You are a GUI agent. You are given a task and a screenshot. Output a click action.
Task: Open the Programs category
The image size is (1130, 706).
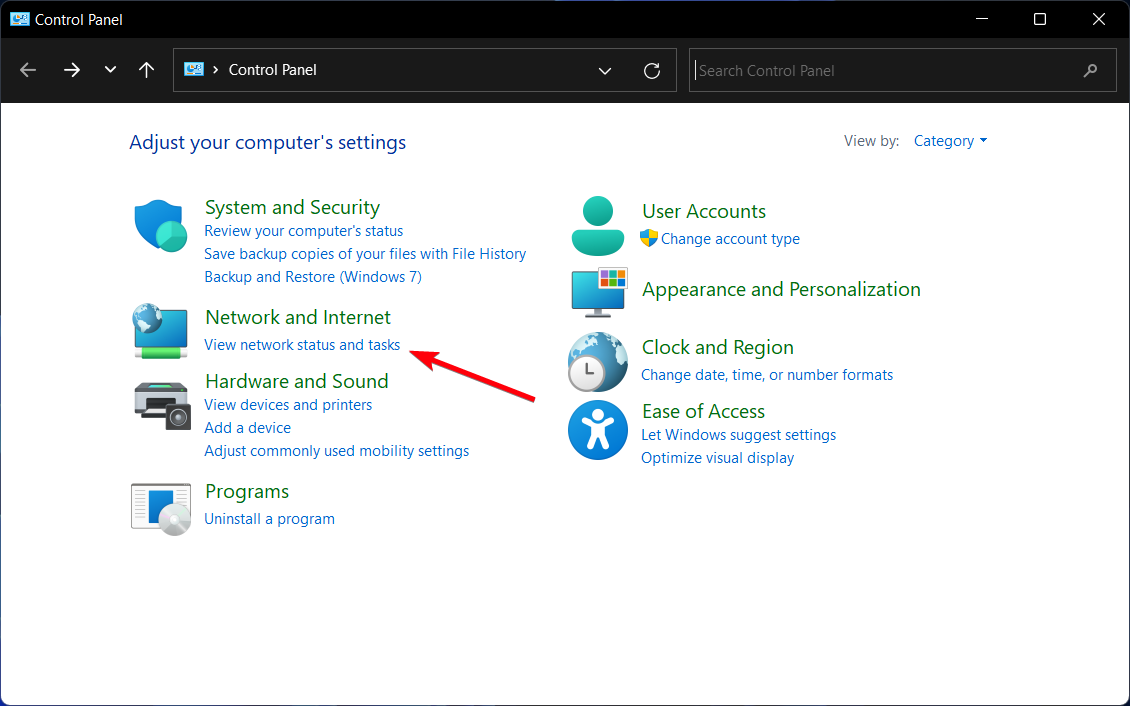tap(246, 491)
